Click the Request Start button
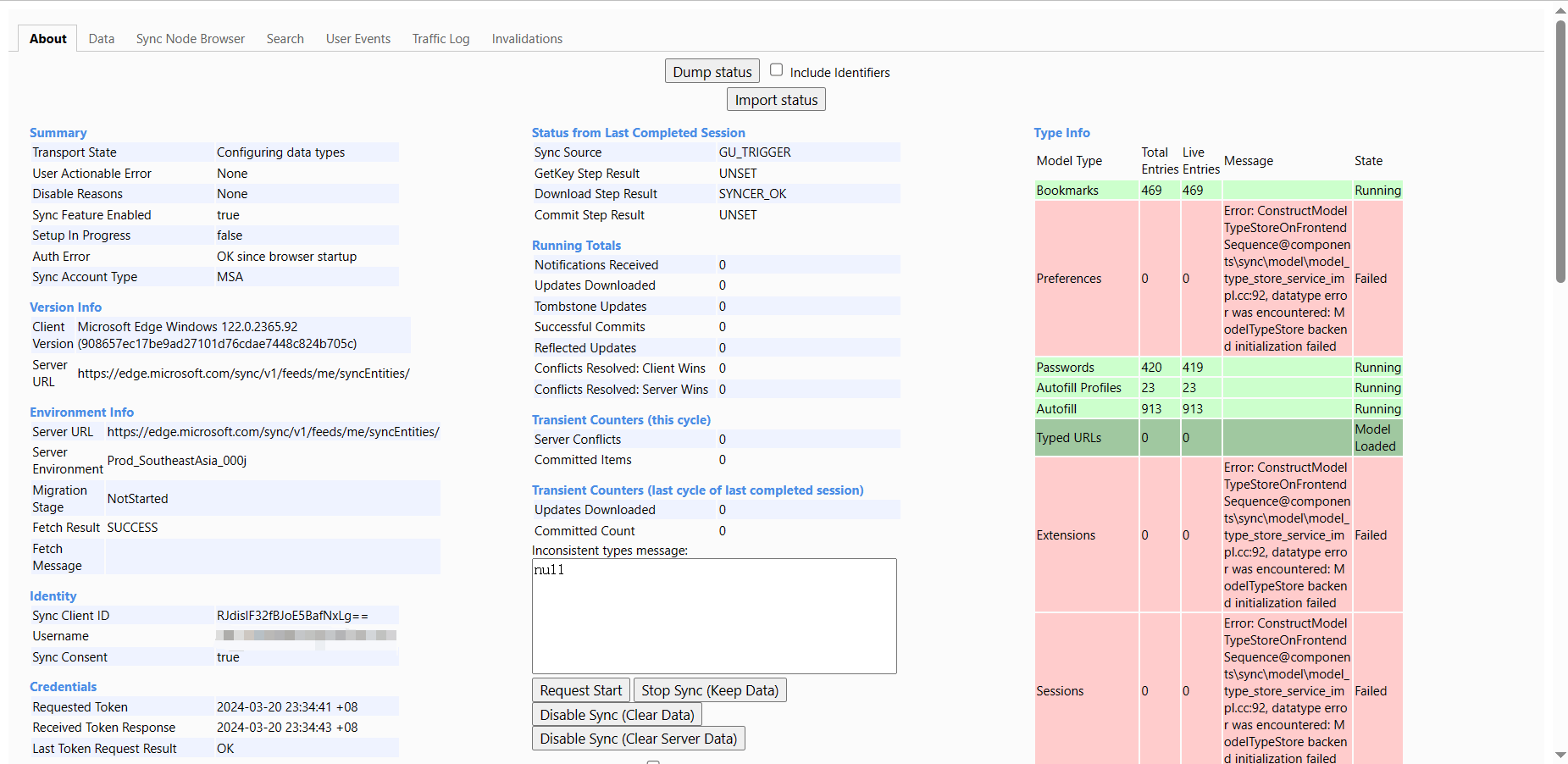This screenshot has width=1568, height=764. pos(580,690)
